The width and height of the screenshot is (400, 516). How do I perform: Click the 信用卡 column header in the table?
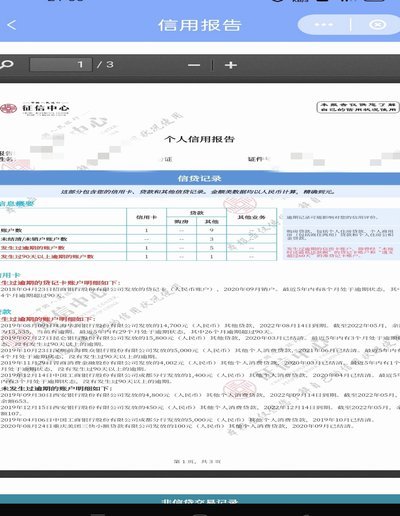click(x=146, y=217)
